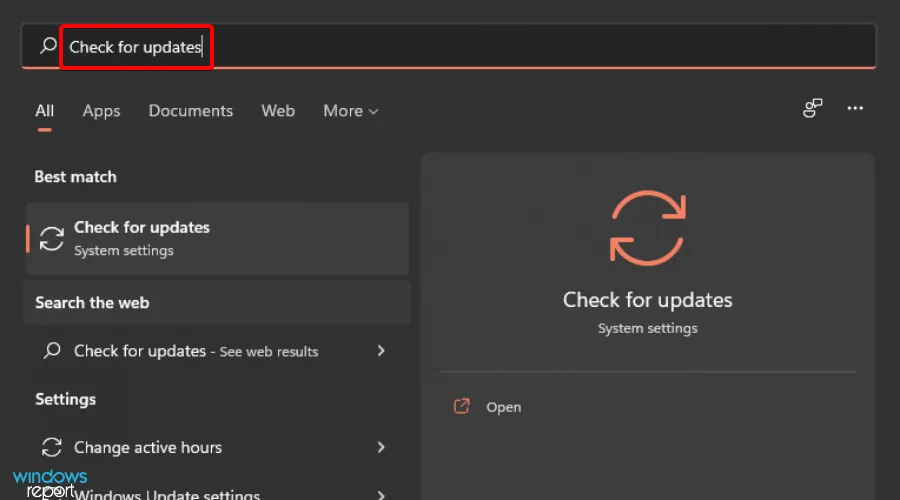Switch to the Documents tab

(190, 111)
